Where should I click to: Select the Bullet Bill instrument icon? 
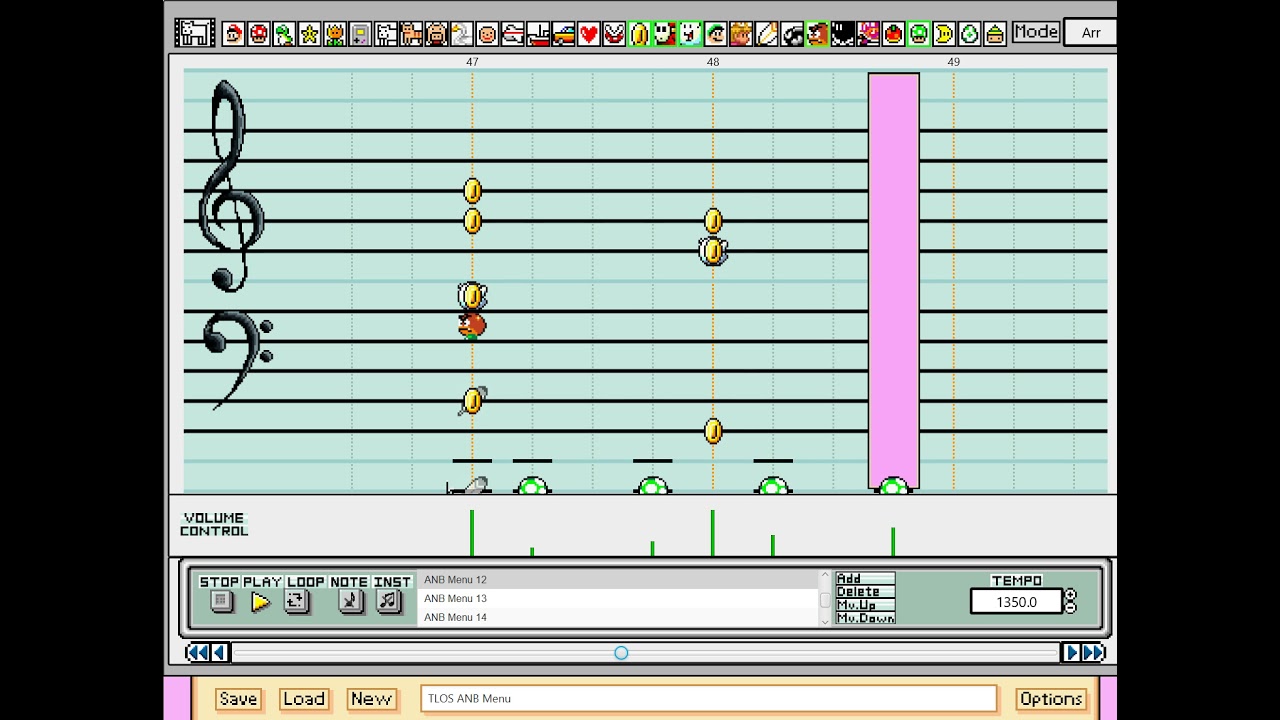coord(792,33)
